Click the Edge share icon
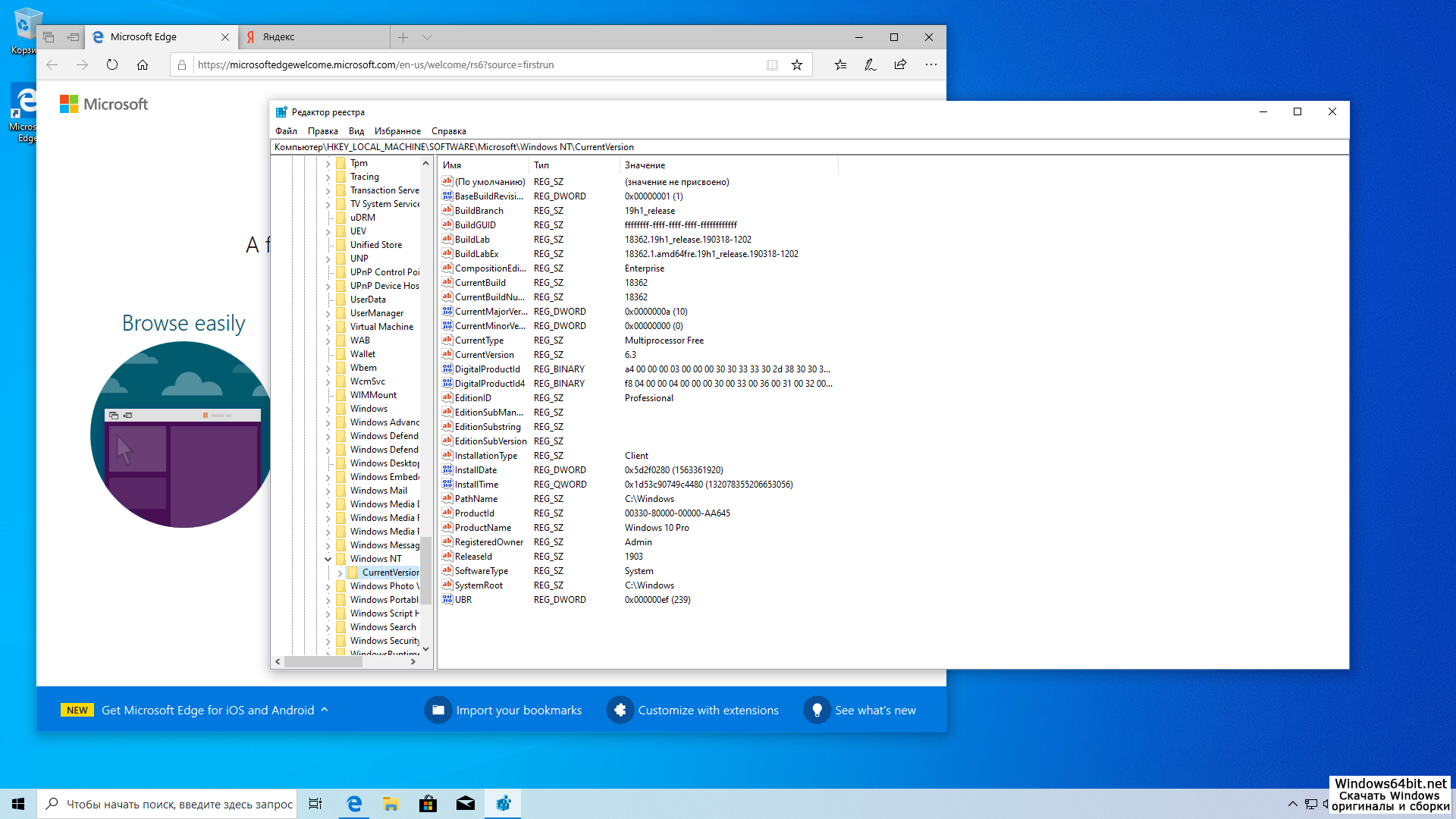1456x819 pixels. click(900, 65)
